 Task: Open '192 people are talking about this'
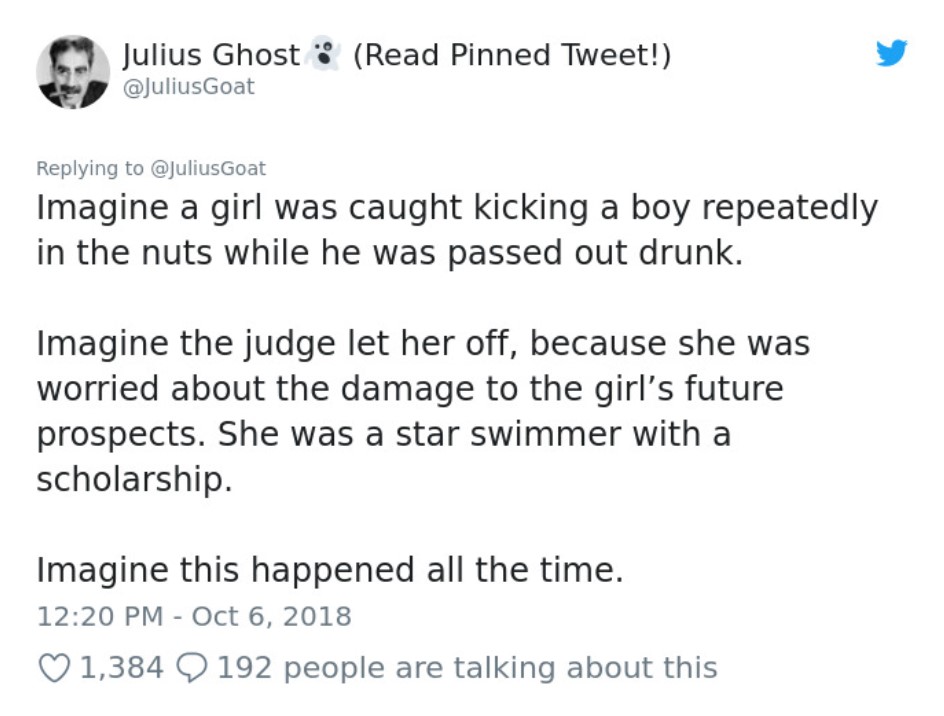(467, 668)
